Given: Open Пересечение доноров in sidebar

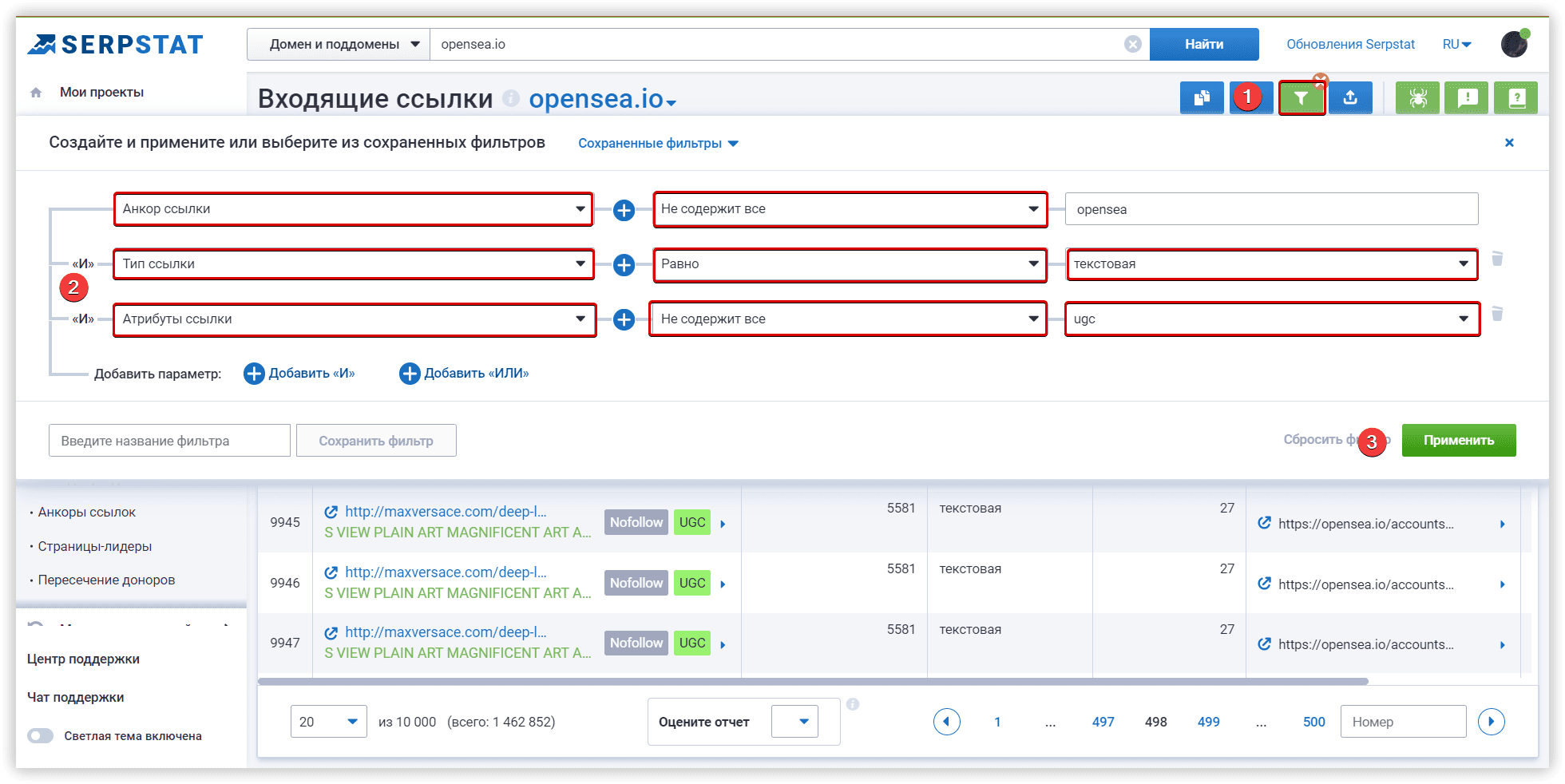Looking at the screenshot, I should pos(106,580).
